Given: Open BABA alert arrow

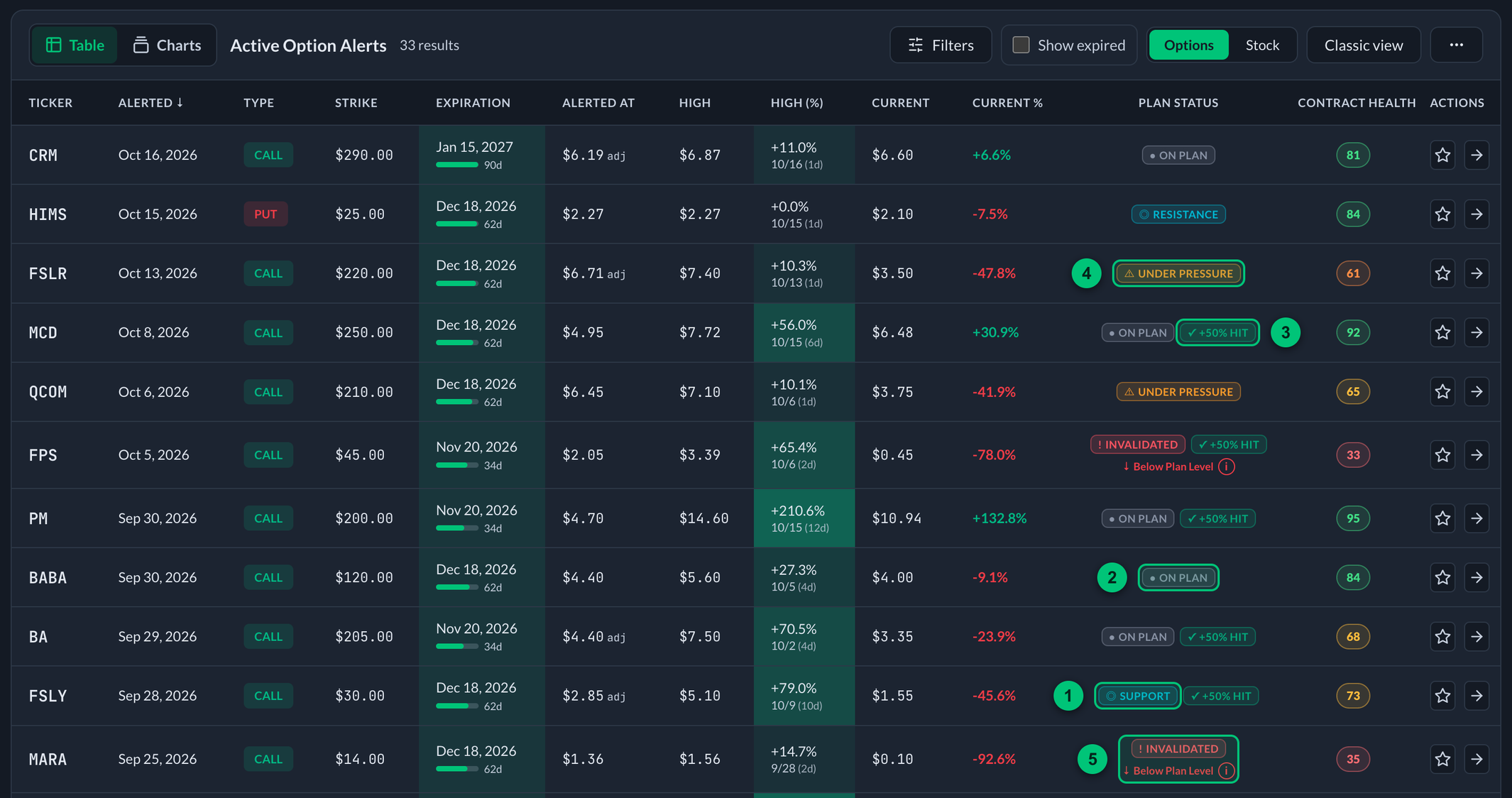Looking at the screenshot, I should [x=1477, y=577].
